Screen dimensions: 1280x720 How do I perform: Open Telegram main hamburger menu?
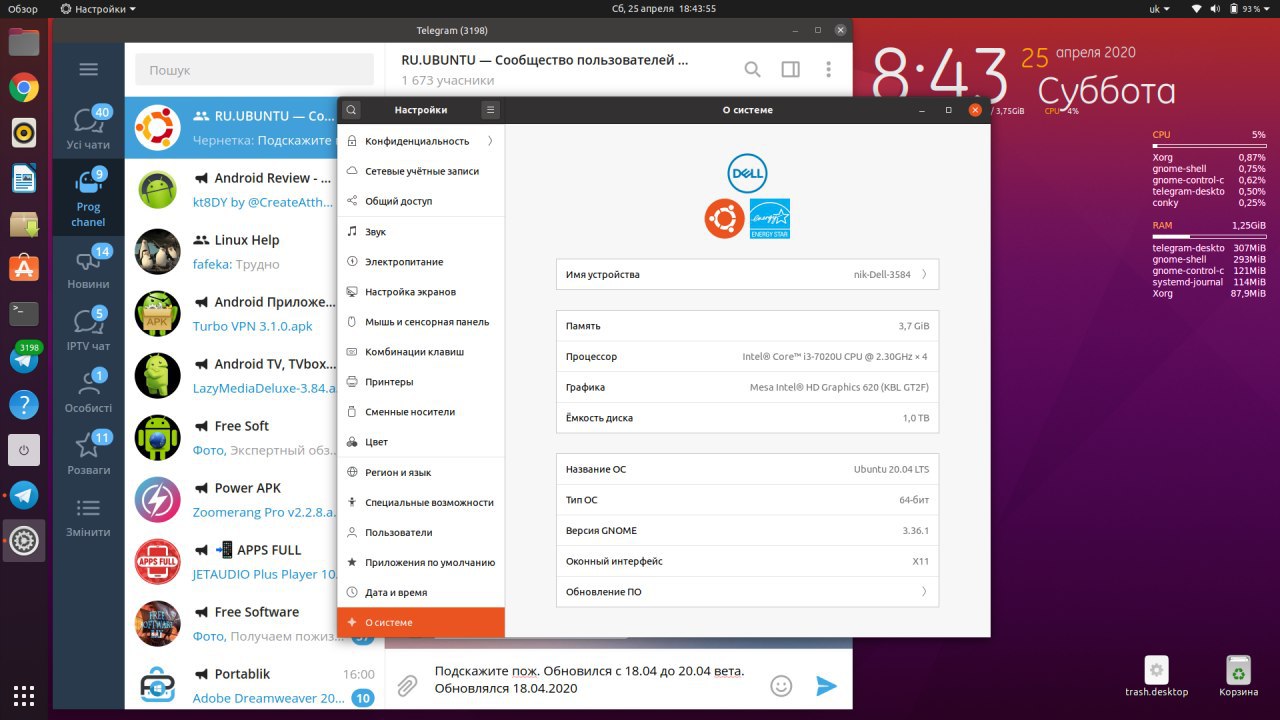[x=88, y=69]
